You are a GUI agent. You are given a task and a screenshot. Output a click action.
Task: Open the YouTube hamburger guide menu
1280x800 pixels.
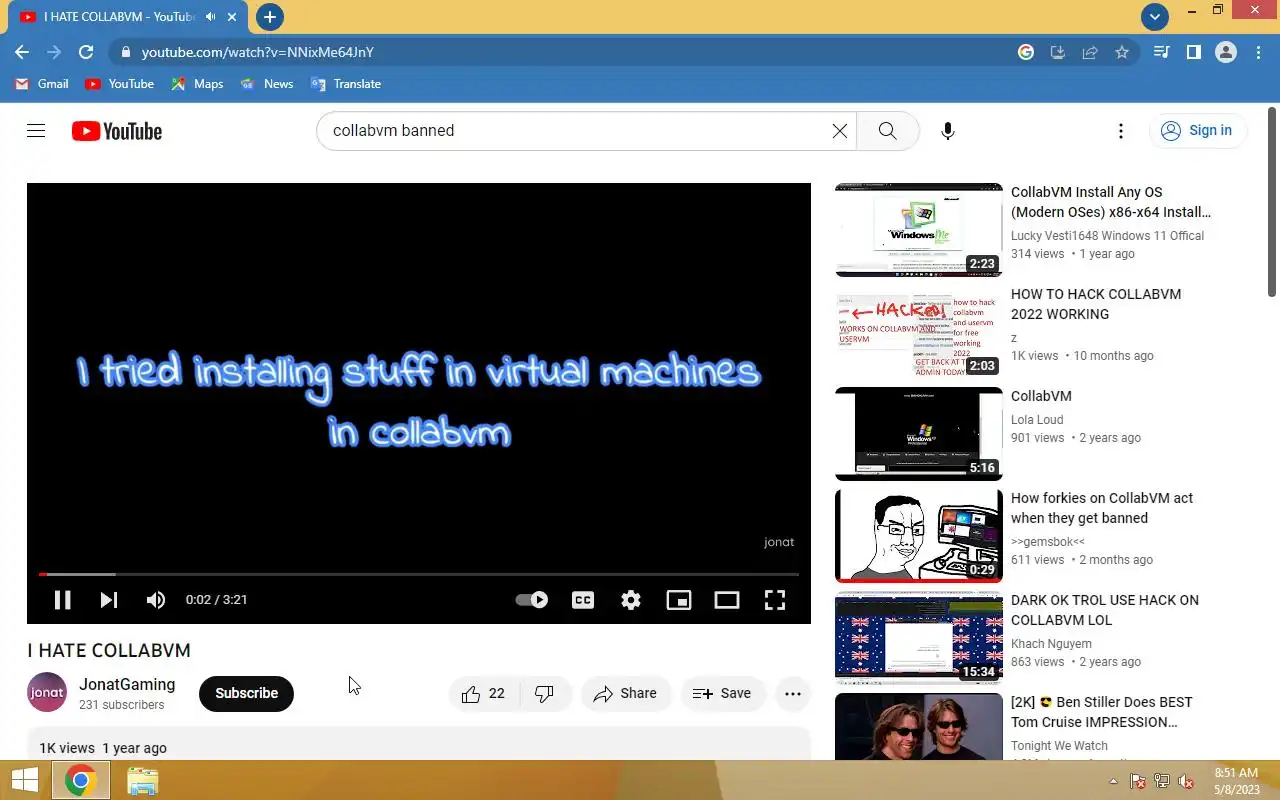[x=36, y=131]
